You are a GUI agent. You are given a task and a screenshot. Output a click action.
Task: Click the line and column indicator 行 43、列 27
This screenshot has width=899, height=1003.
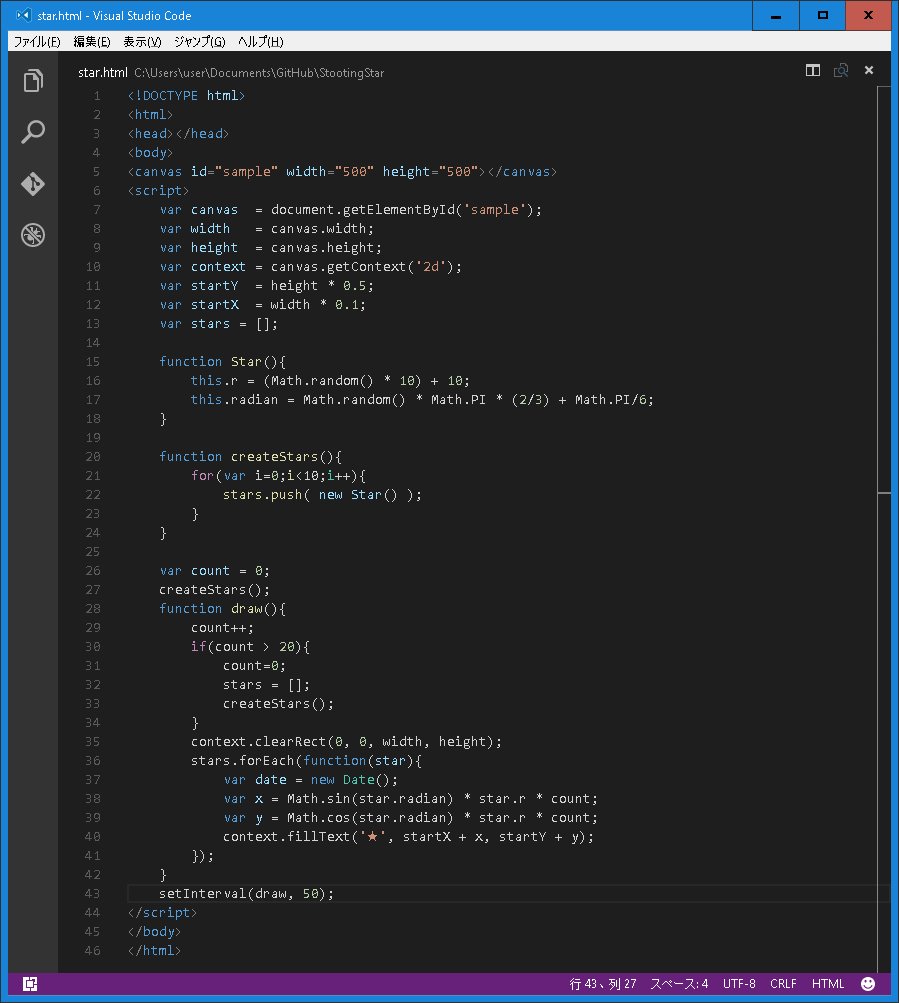pyautogui.click(x=603, y=984)
